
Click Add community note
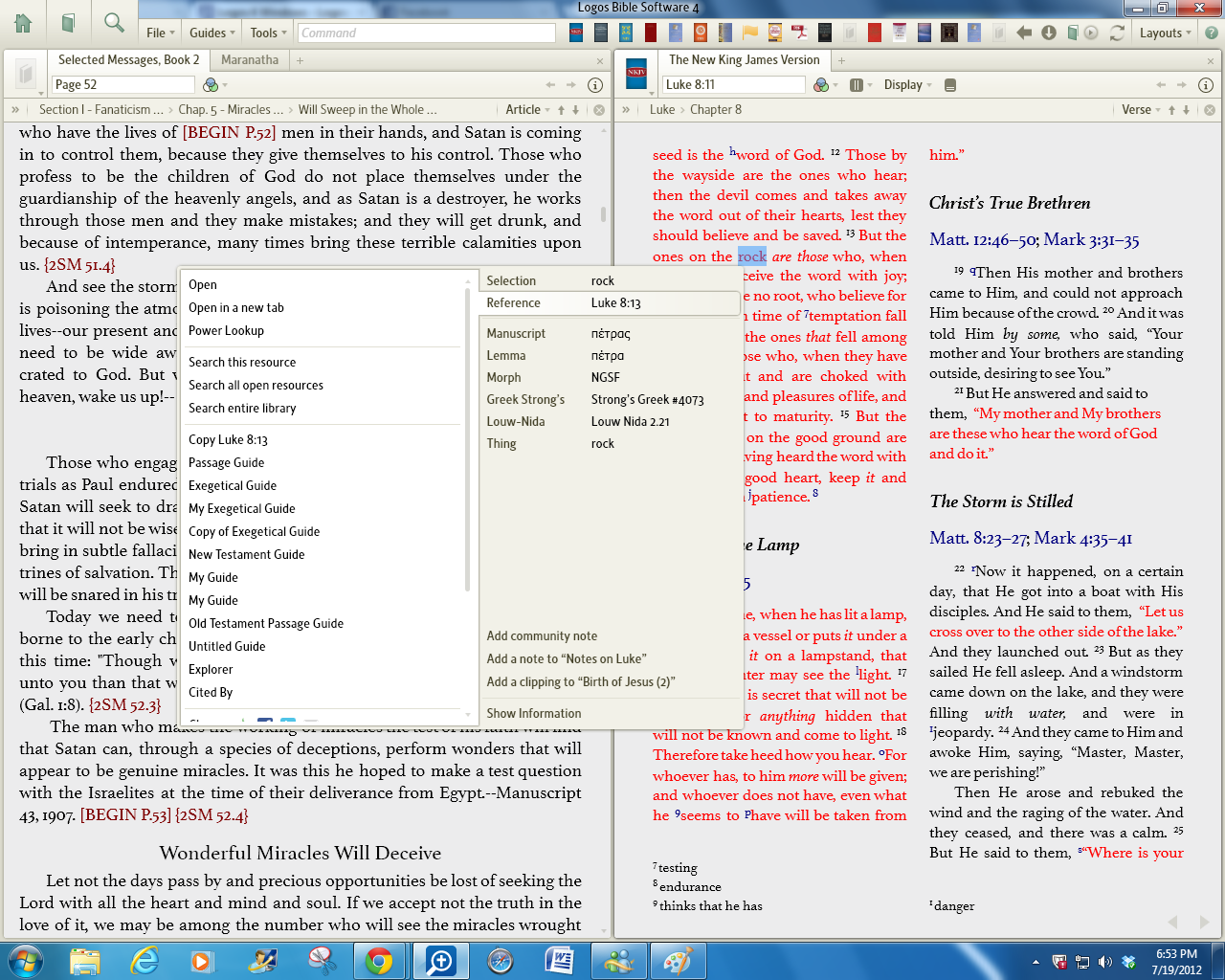[x=542, y=636]
